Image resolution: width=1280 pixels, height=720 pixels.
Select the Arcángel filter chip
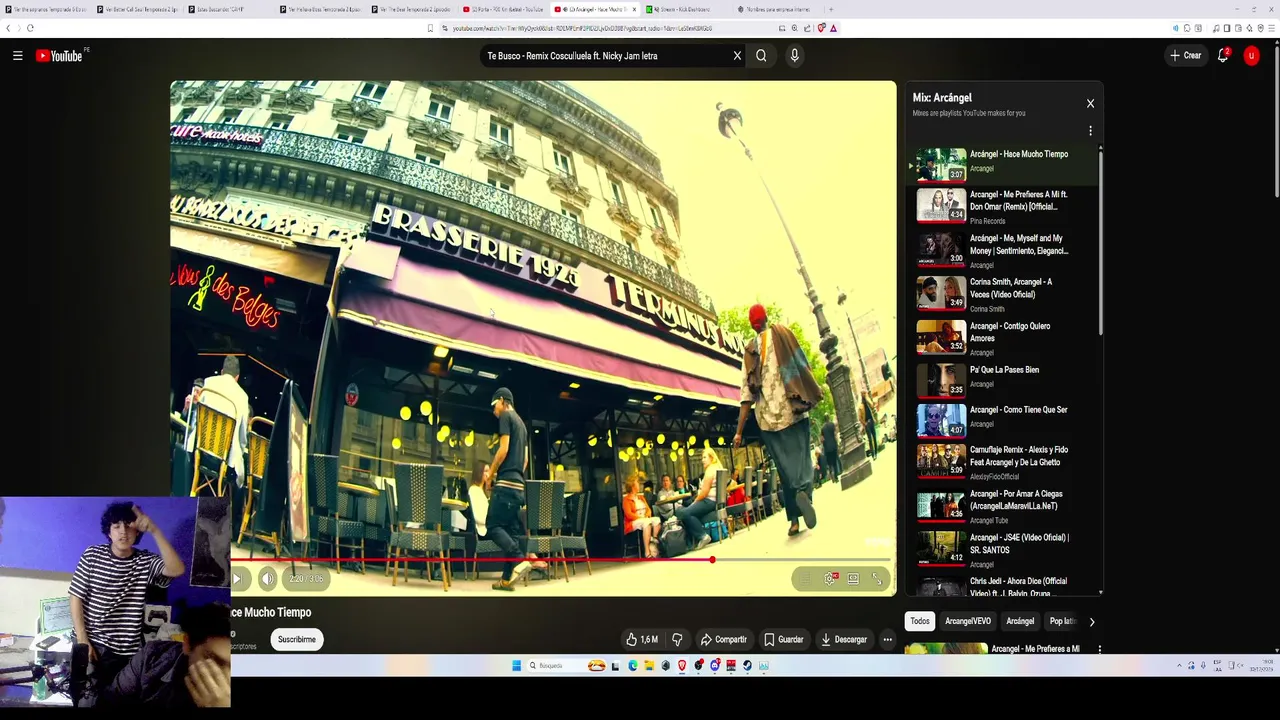pyautogui.click(x=1020, y=621)
